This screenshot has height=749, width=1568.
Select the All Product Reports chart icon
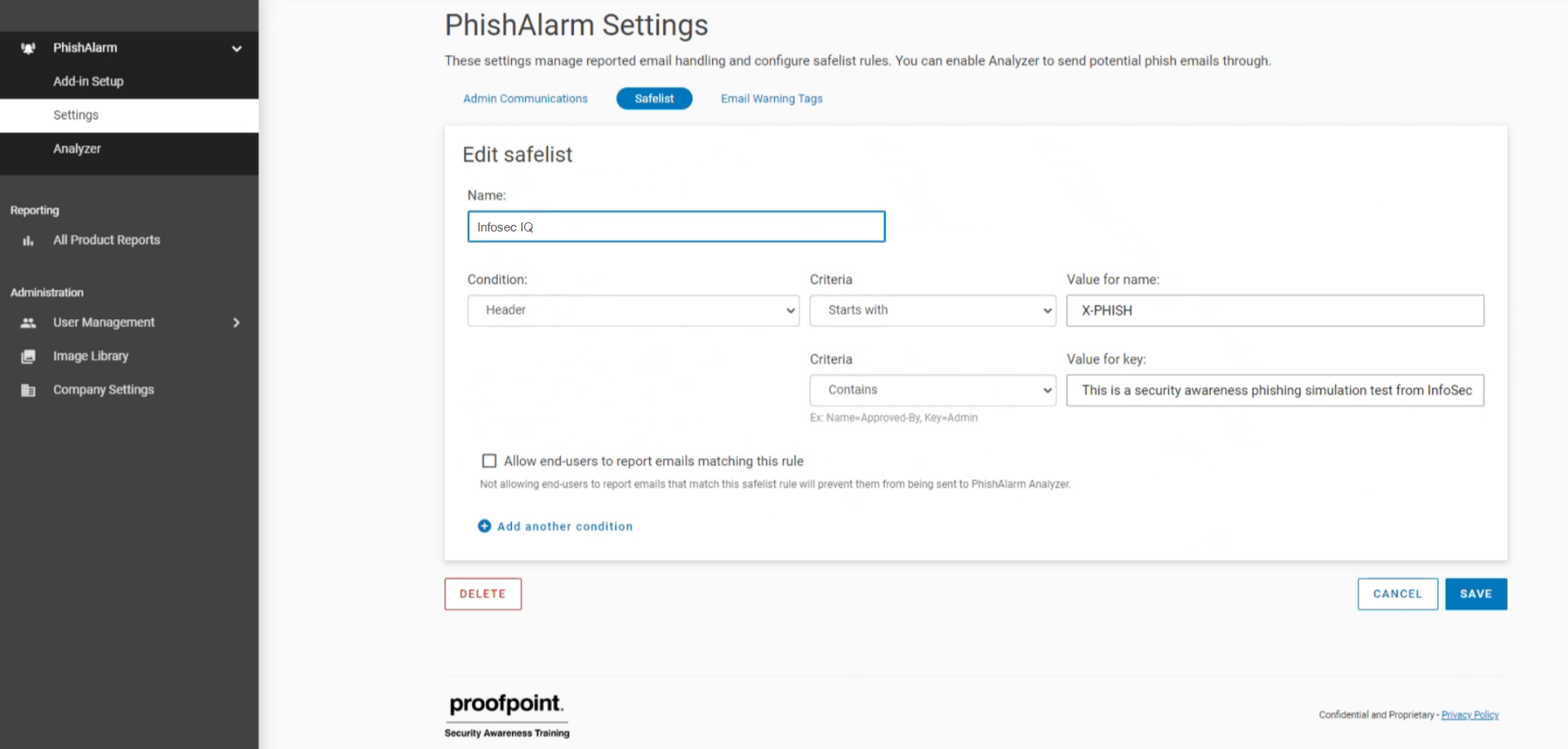coord(28,241)
